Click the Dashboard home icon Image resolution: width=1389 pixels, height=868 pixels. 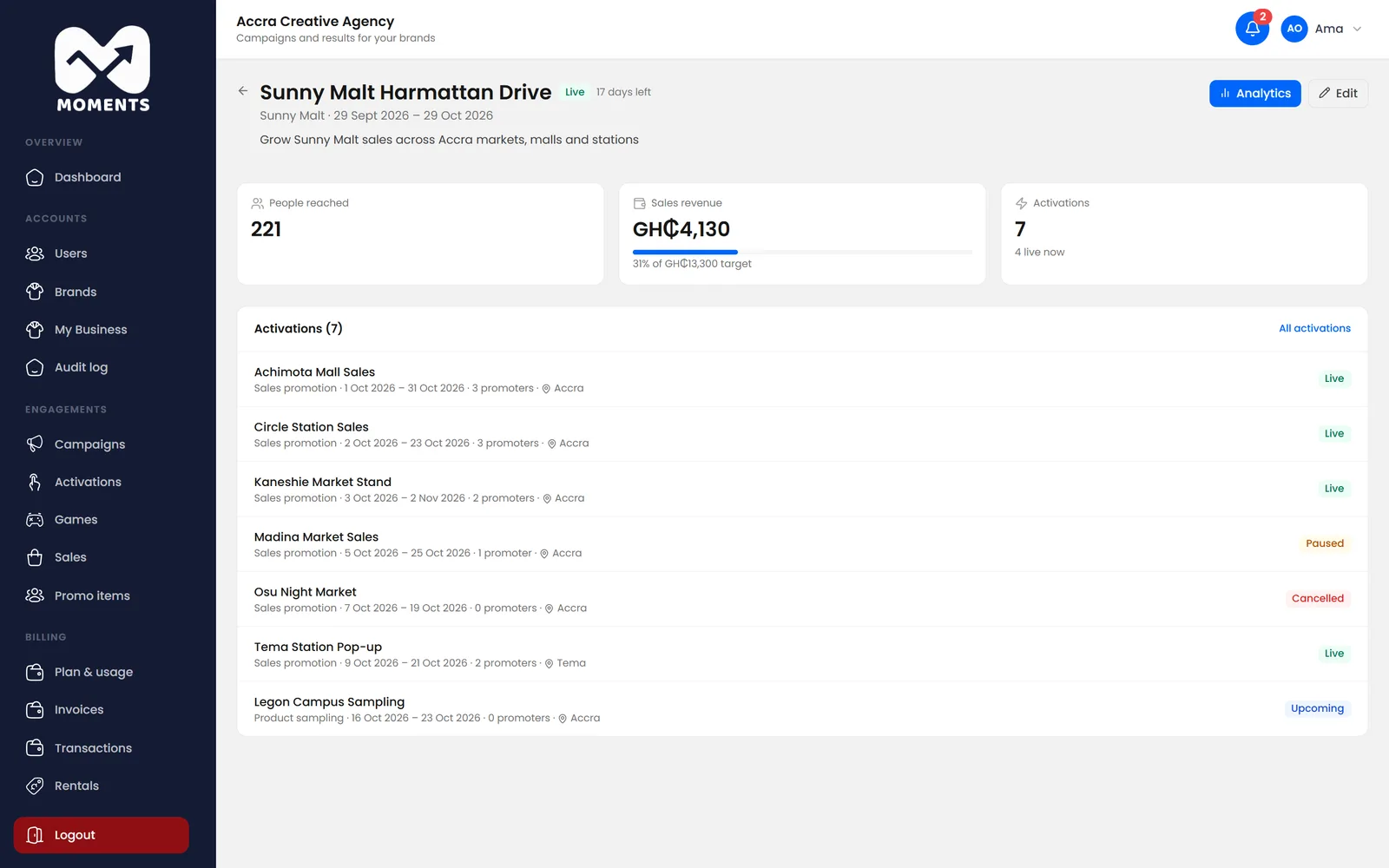tap(35, 177)
